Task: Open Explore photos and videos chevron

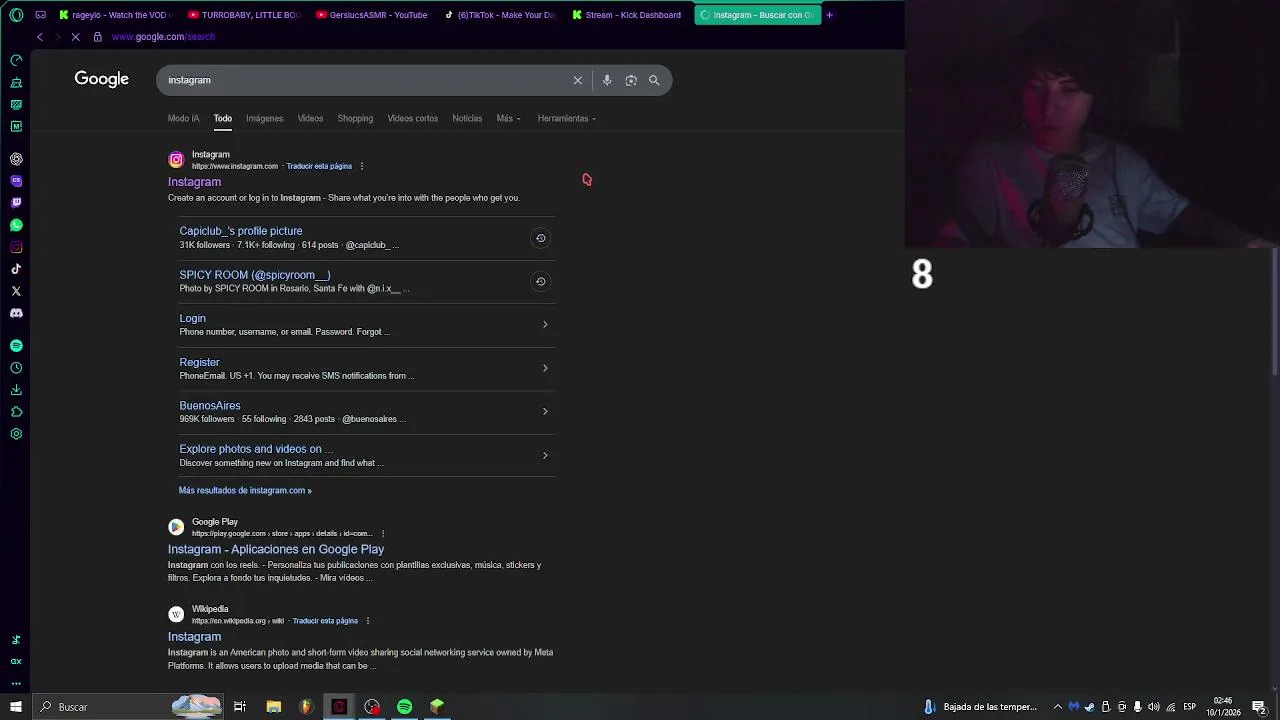Action: (x=545, y=455)
